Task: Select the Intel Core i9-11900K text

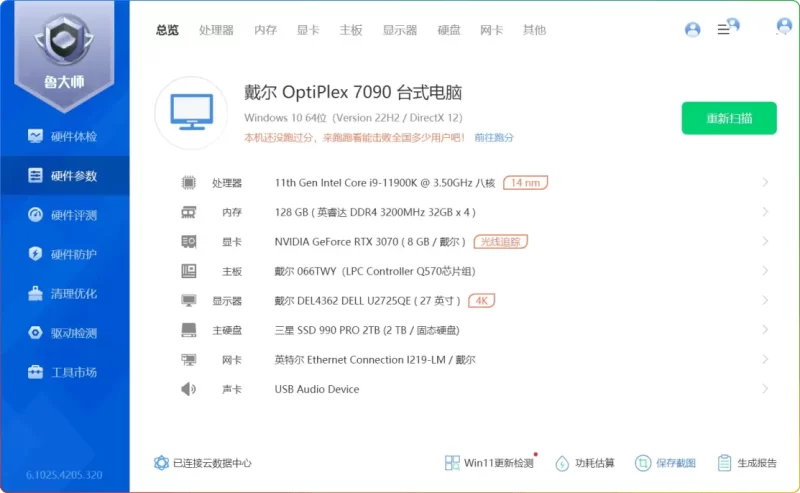Action: coord(385,183)
